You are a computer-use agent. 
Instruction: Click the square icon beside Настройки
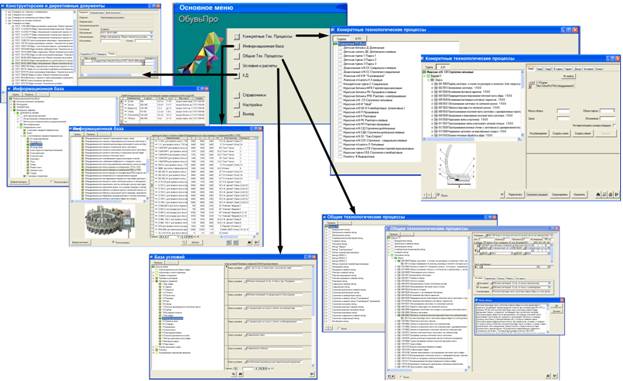pos(237,105)
